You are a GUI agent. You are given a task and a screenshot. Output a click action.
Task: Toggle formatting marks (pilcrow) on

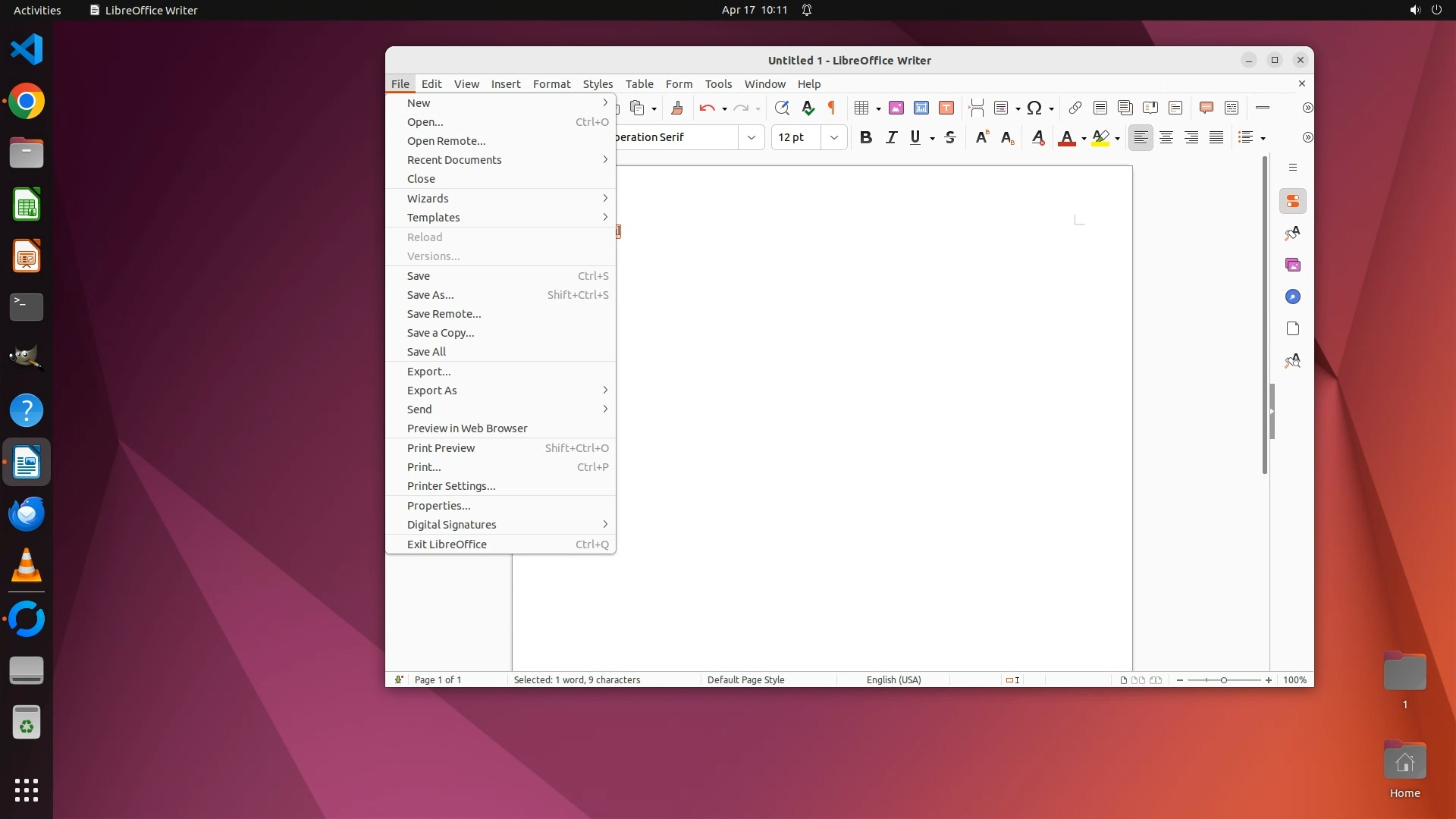pos(832,108)
